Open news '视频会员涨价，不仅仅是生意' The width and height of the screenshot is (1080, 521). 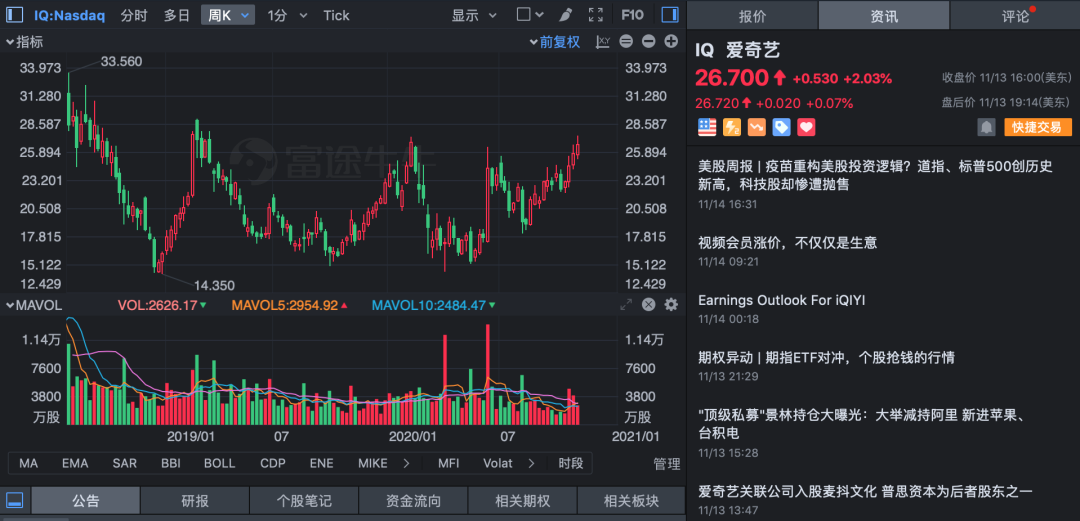coord(787,243)
